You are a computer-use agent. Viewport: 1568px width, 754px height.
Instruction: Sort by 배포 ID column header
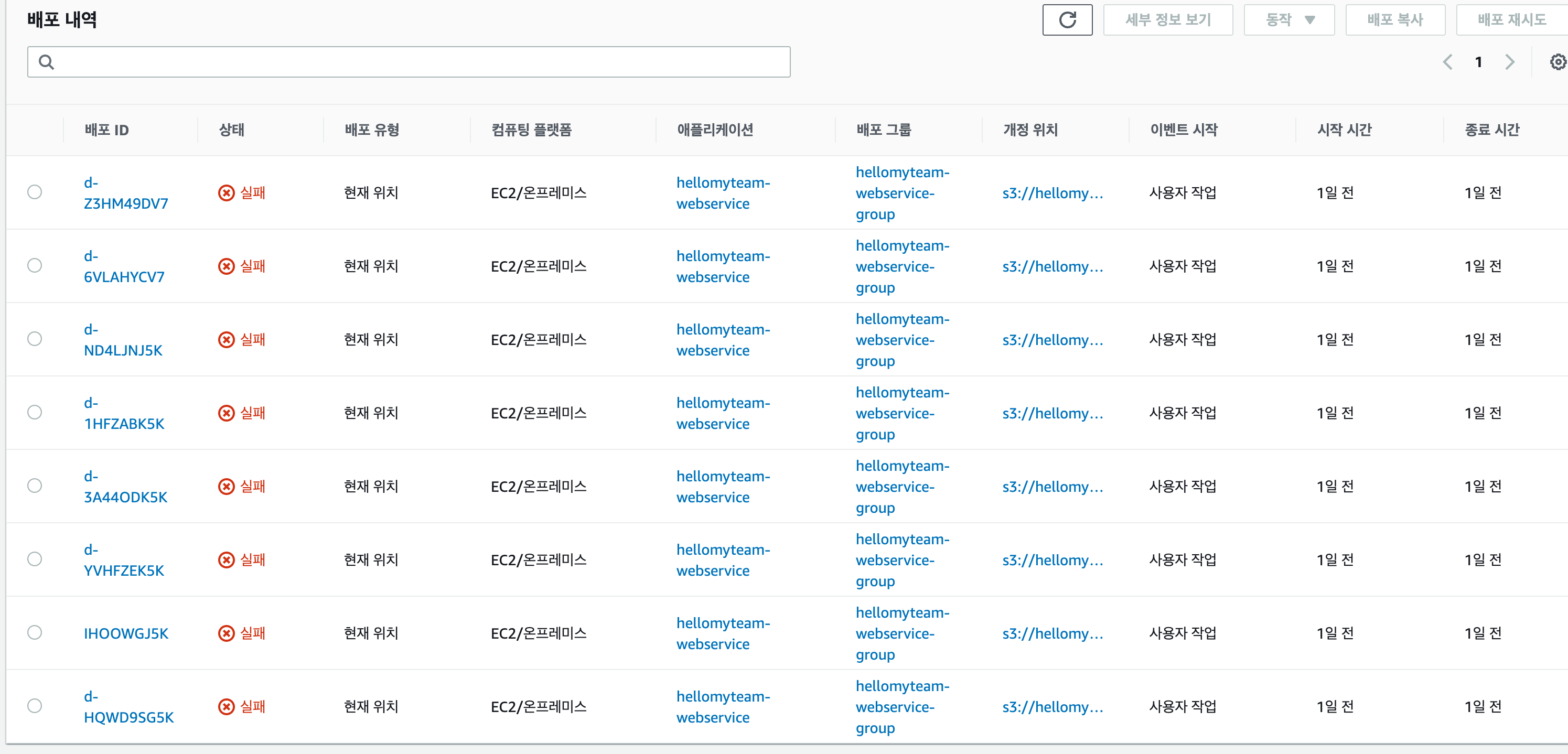tap(106, 130)
